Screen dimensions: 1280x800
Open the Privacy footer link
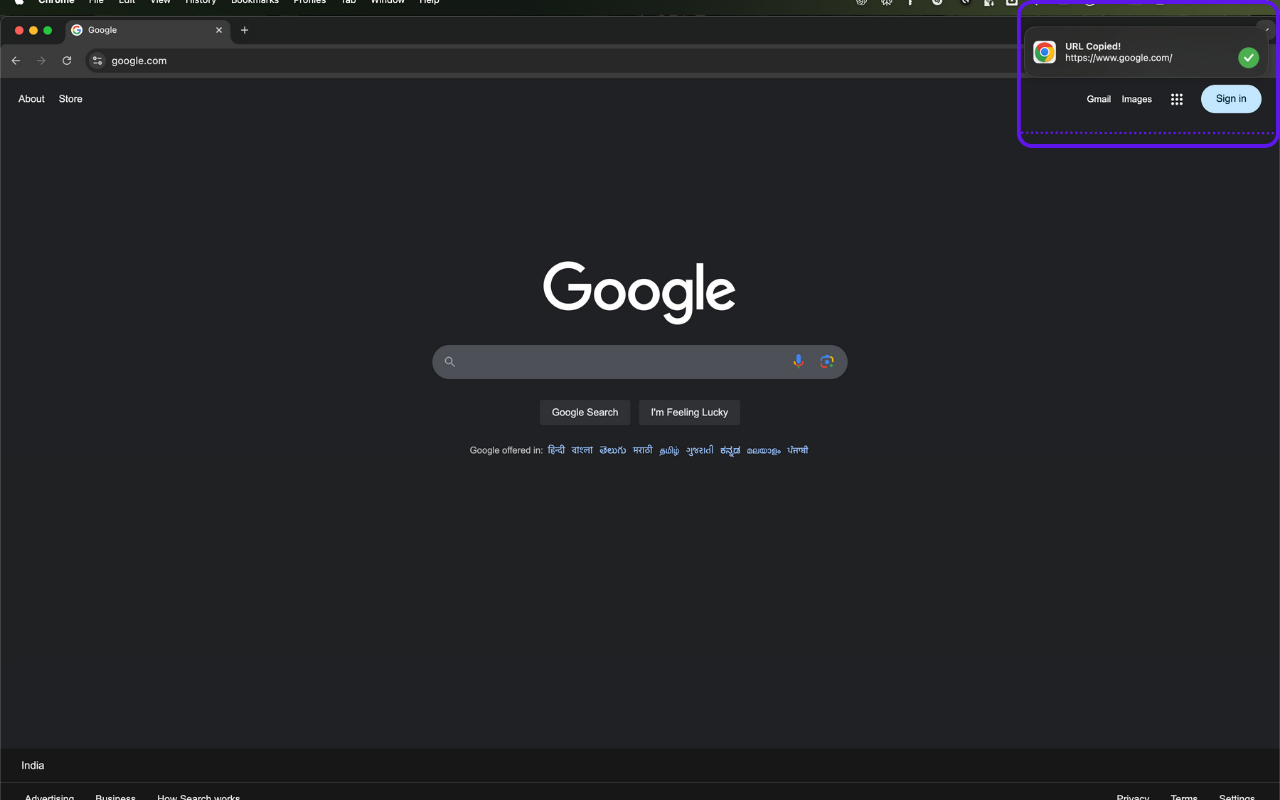1133,797
